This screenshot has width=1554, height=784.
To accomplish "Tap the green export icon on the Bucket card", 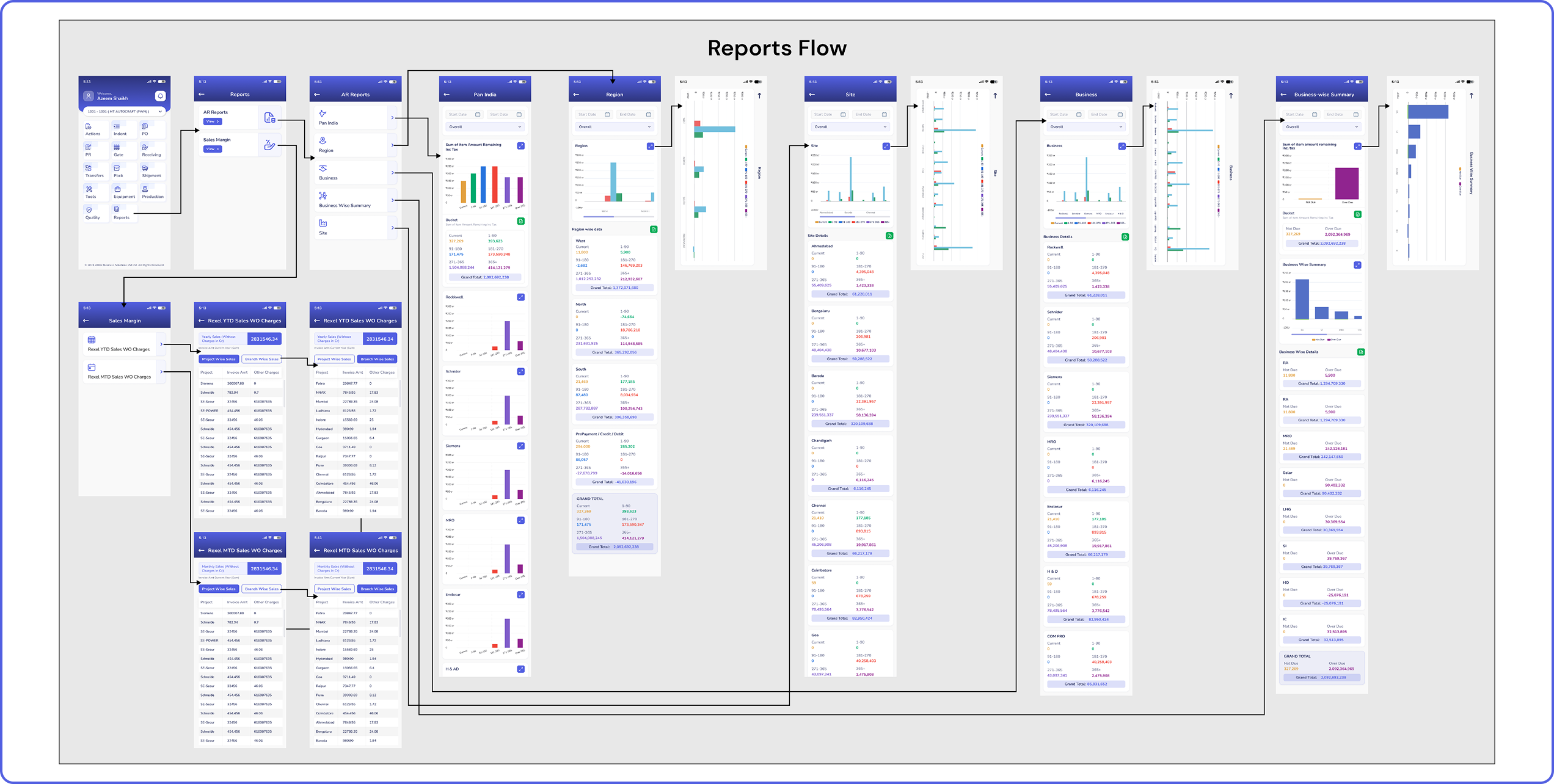I will coord(520,222).
